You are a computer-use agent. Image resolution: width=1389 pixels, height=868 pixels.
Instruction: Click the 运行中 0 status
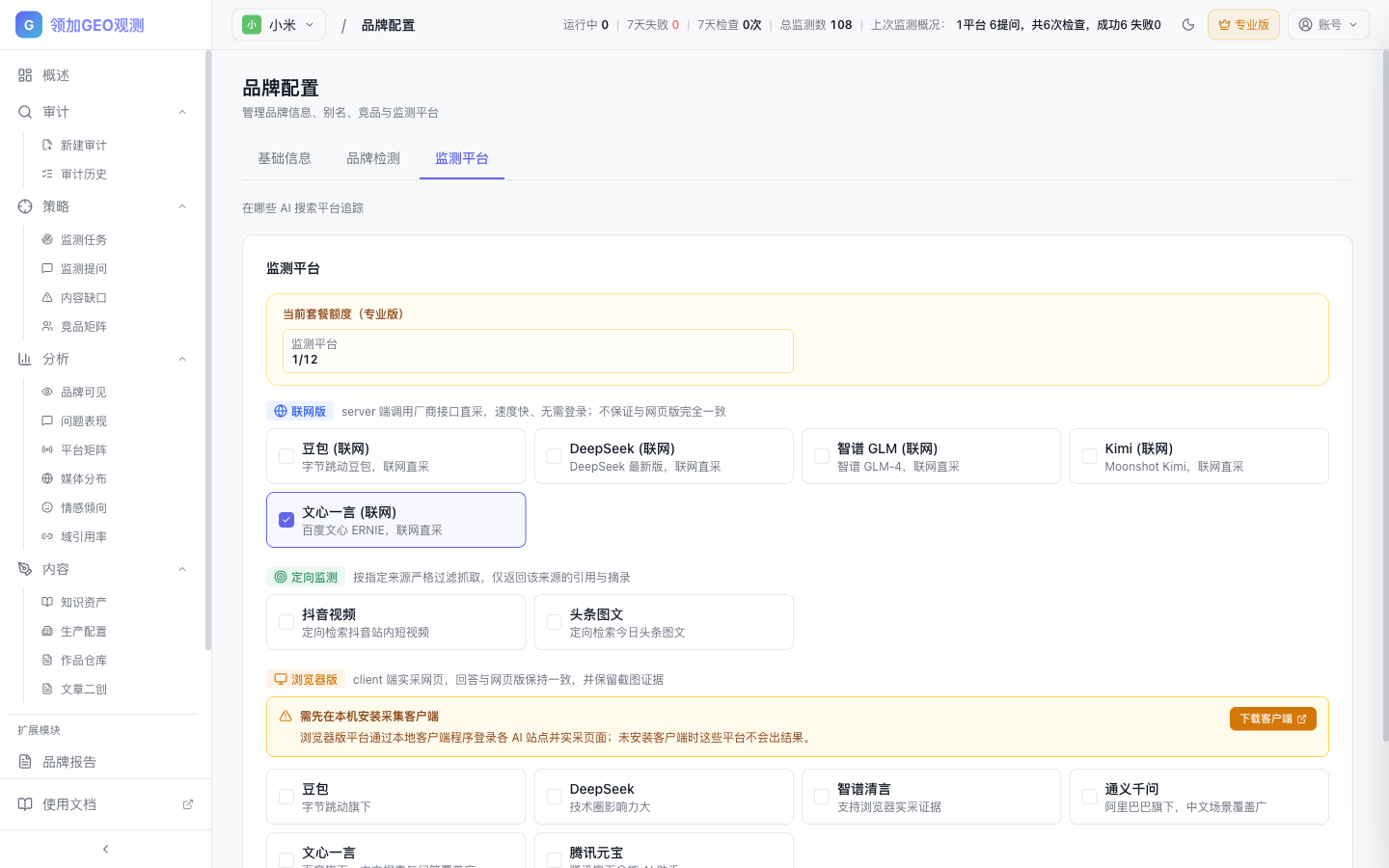tap(586, 25)
